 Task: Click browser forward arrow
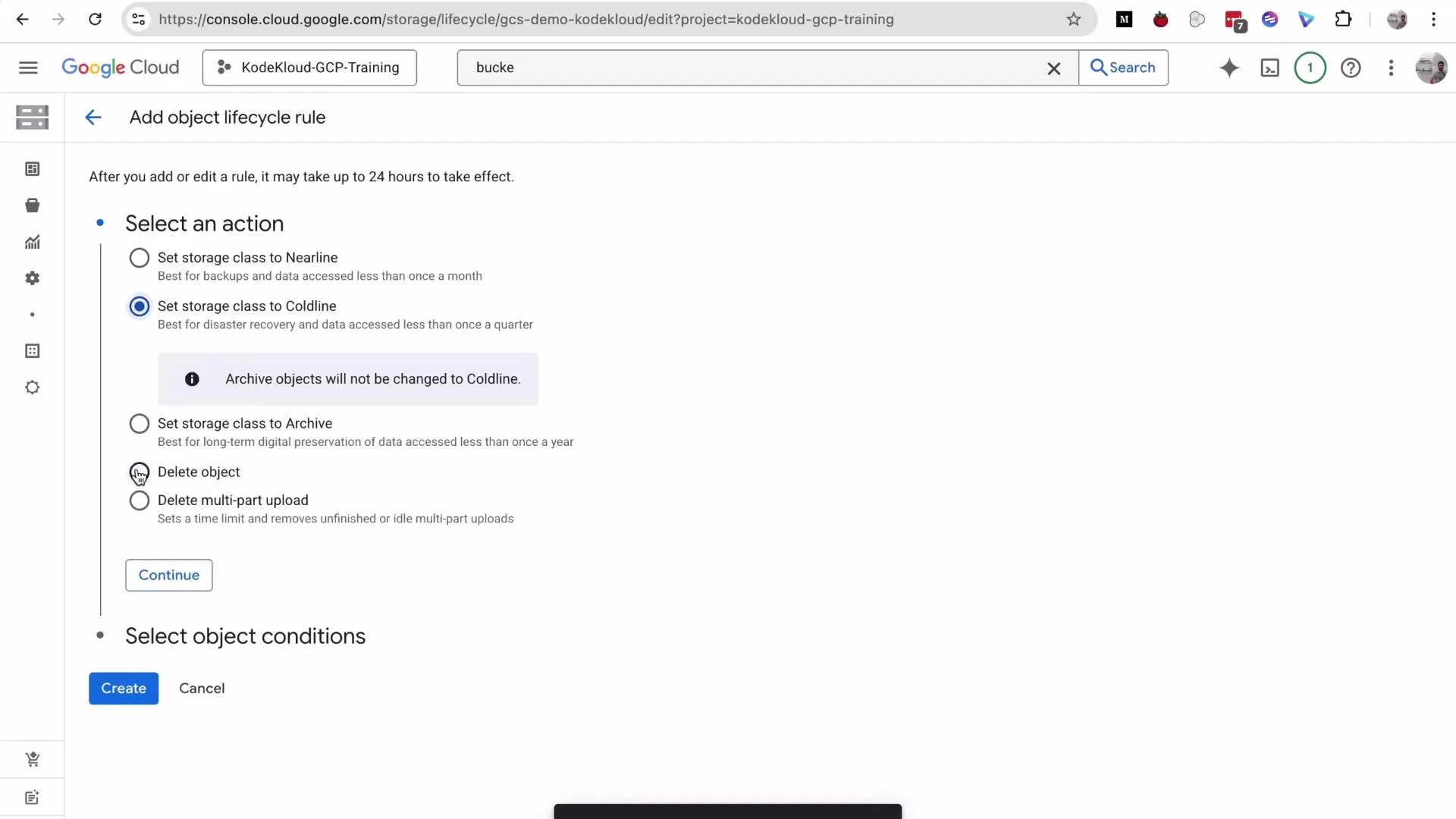point(58,20)
